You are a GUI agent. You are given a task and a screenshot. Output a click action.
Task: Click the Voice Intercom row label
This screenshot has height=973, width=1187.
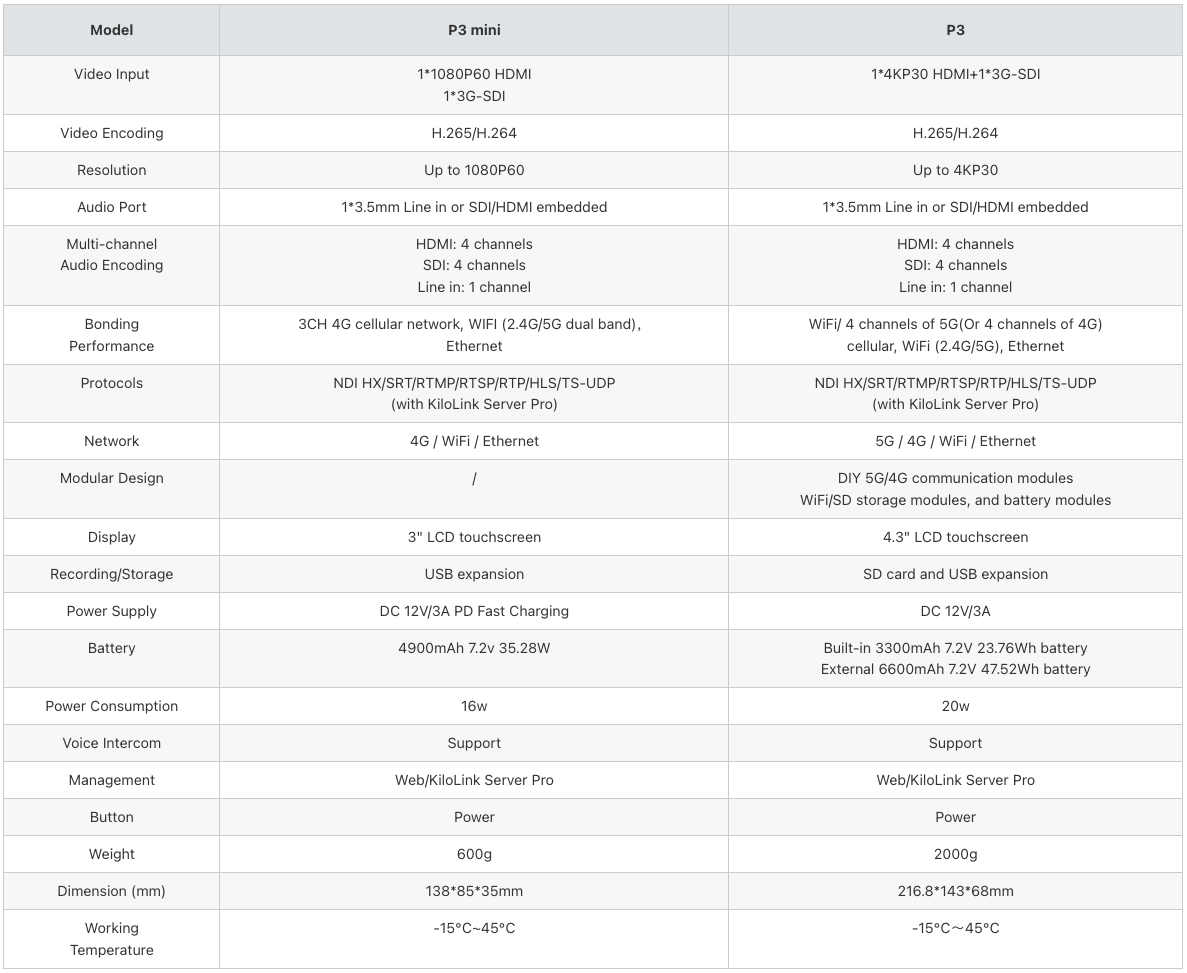pos(112,743)
